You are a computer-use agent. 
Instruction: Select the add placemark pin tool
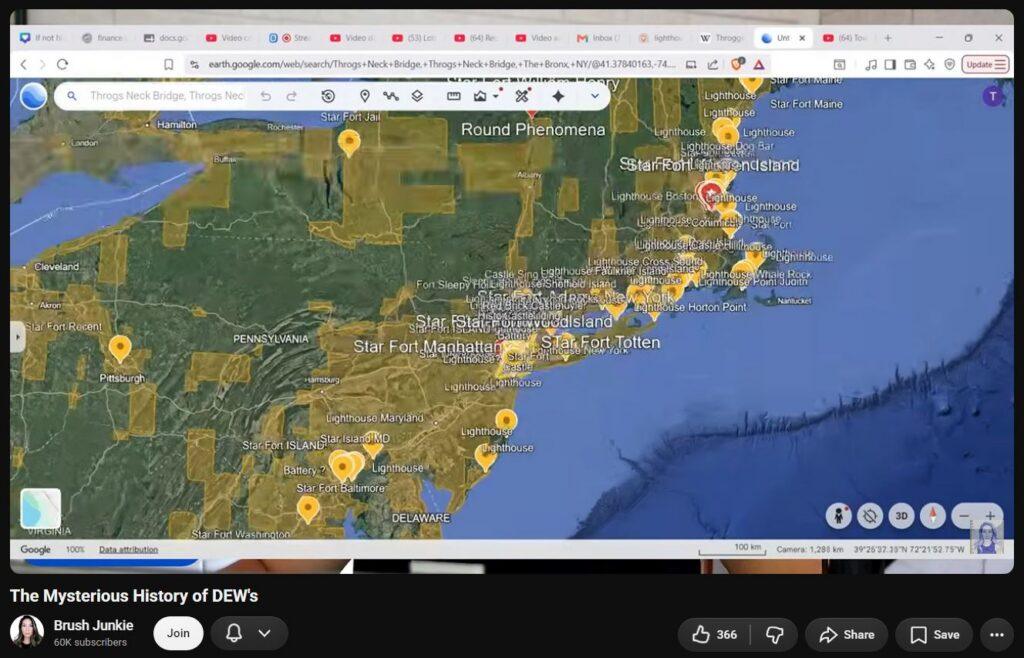click(365, 96)
